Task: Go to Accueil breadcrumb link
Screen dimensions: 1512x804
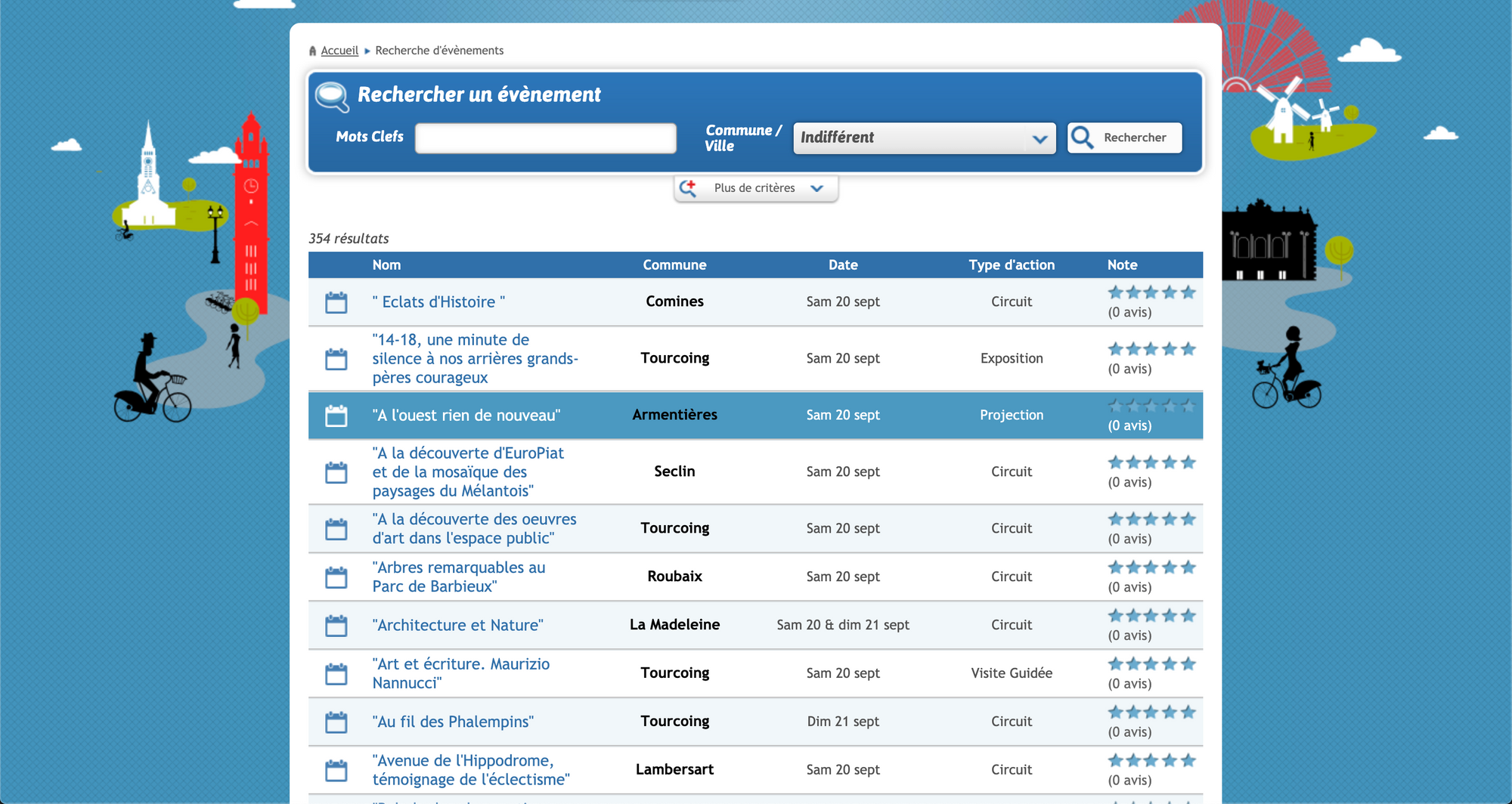Action: (339, 51)
